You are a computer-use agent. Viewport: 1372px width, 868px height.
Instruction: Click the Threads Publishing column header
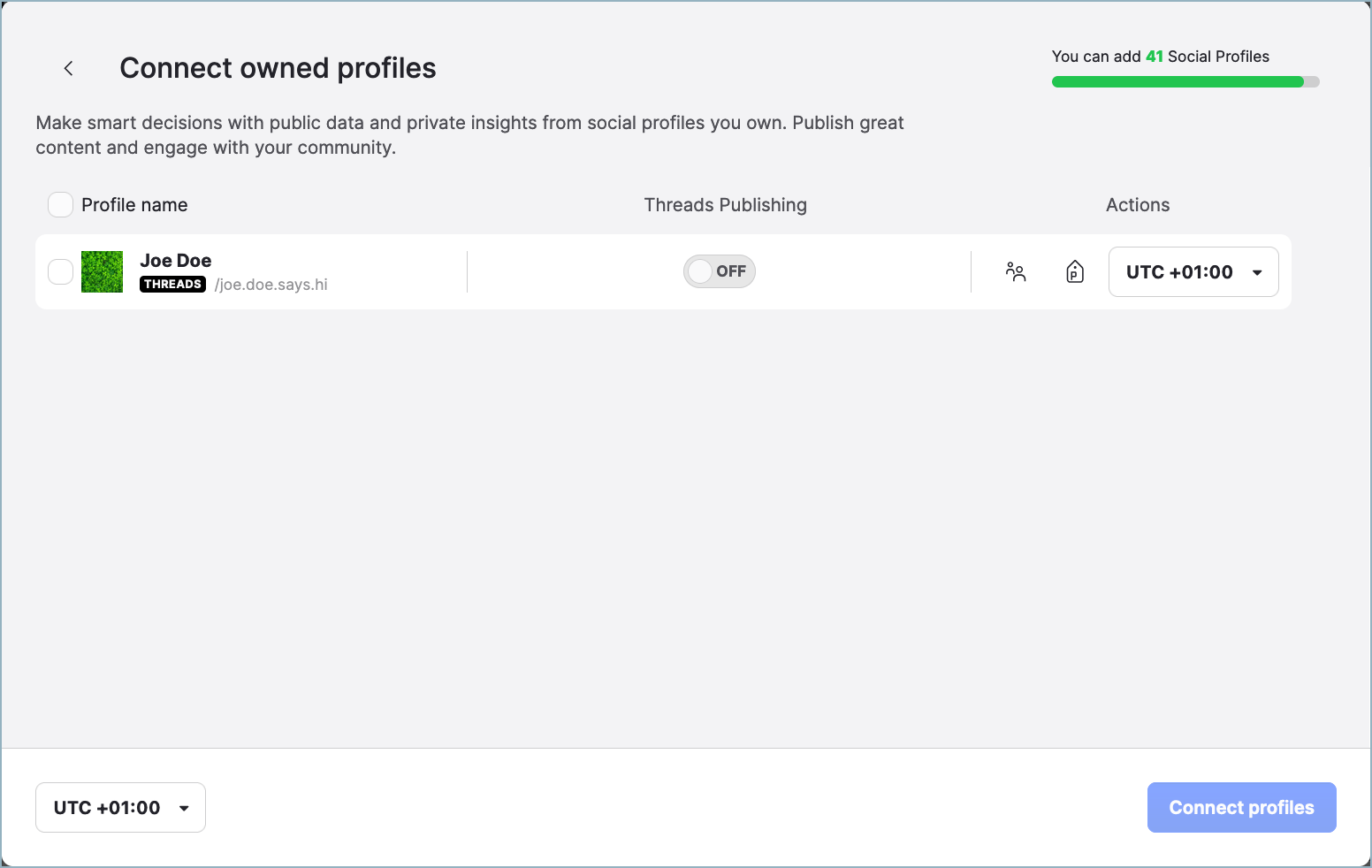(x=725, y=204)
